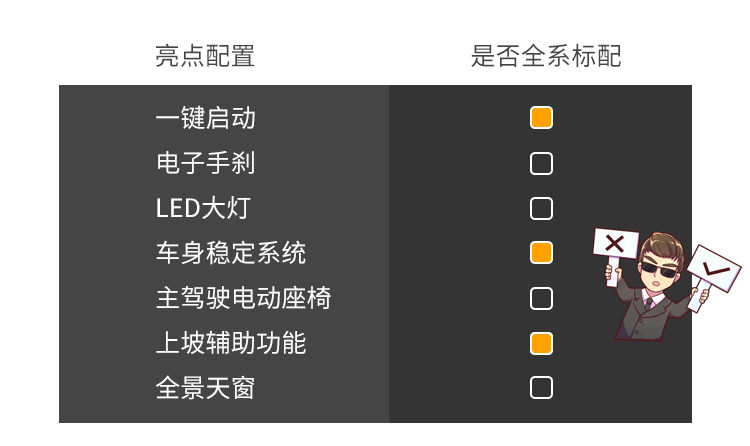The height and width of the screenshot is (446, 750).
Task: Disable the 上坡辅助功能 checkbox
Action: coord(541,343)
